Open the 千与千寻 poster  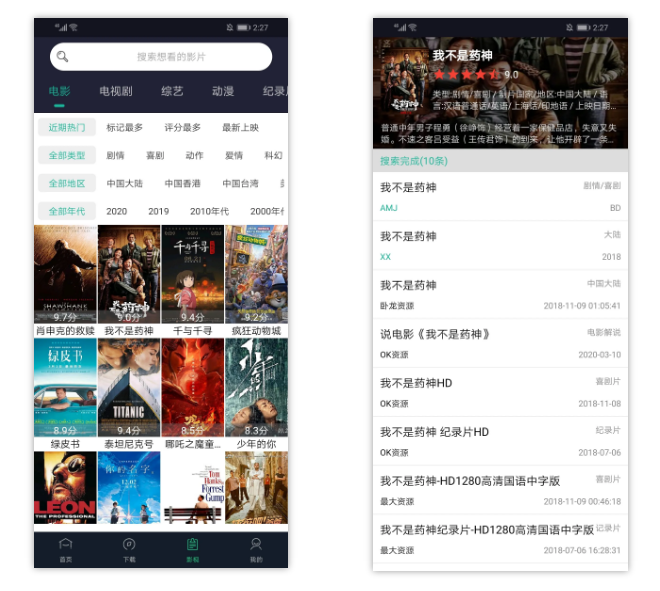tap(193, 274)
